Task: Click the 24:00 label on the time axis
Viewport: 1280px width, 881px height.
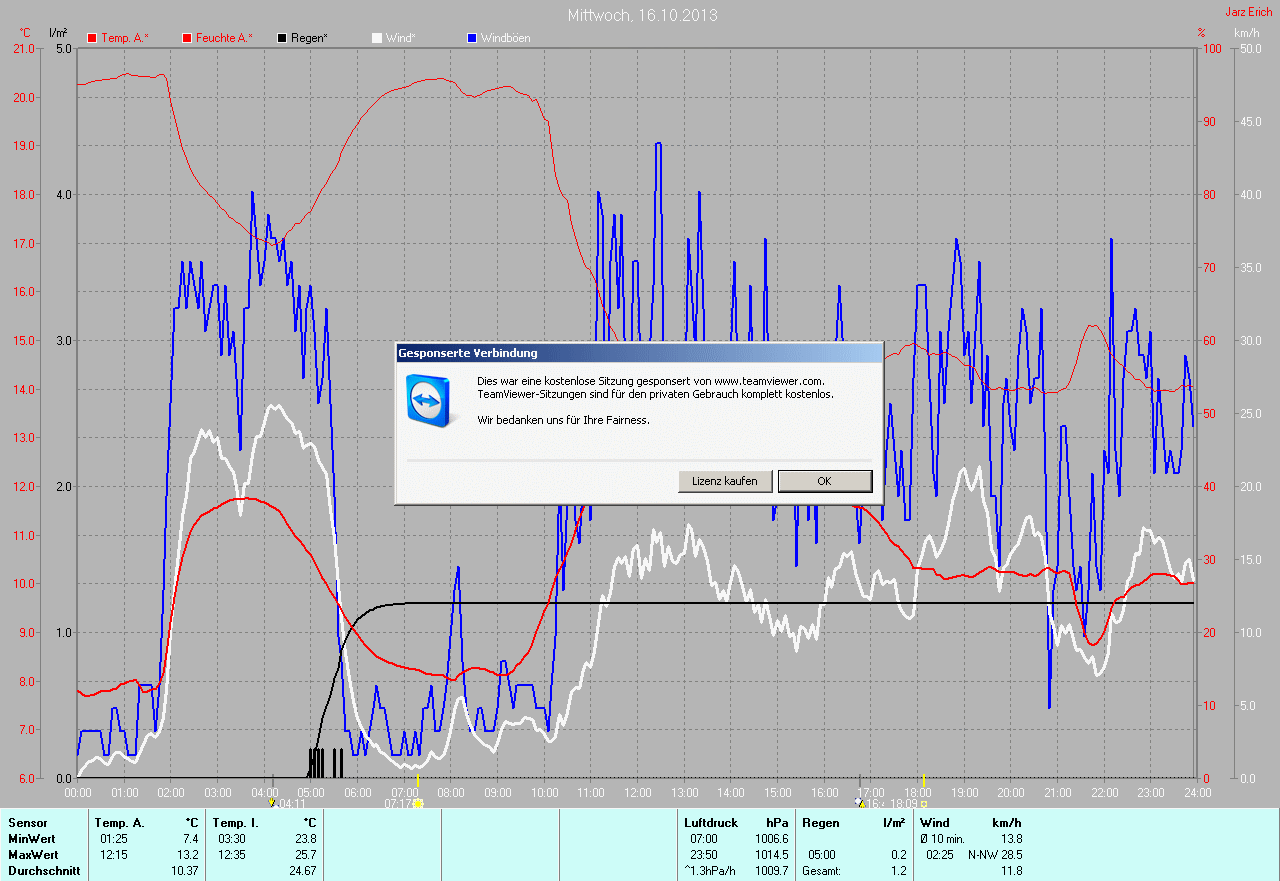Action: coord(1197,792)
